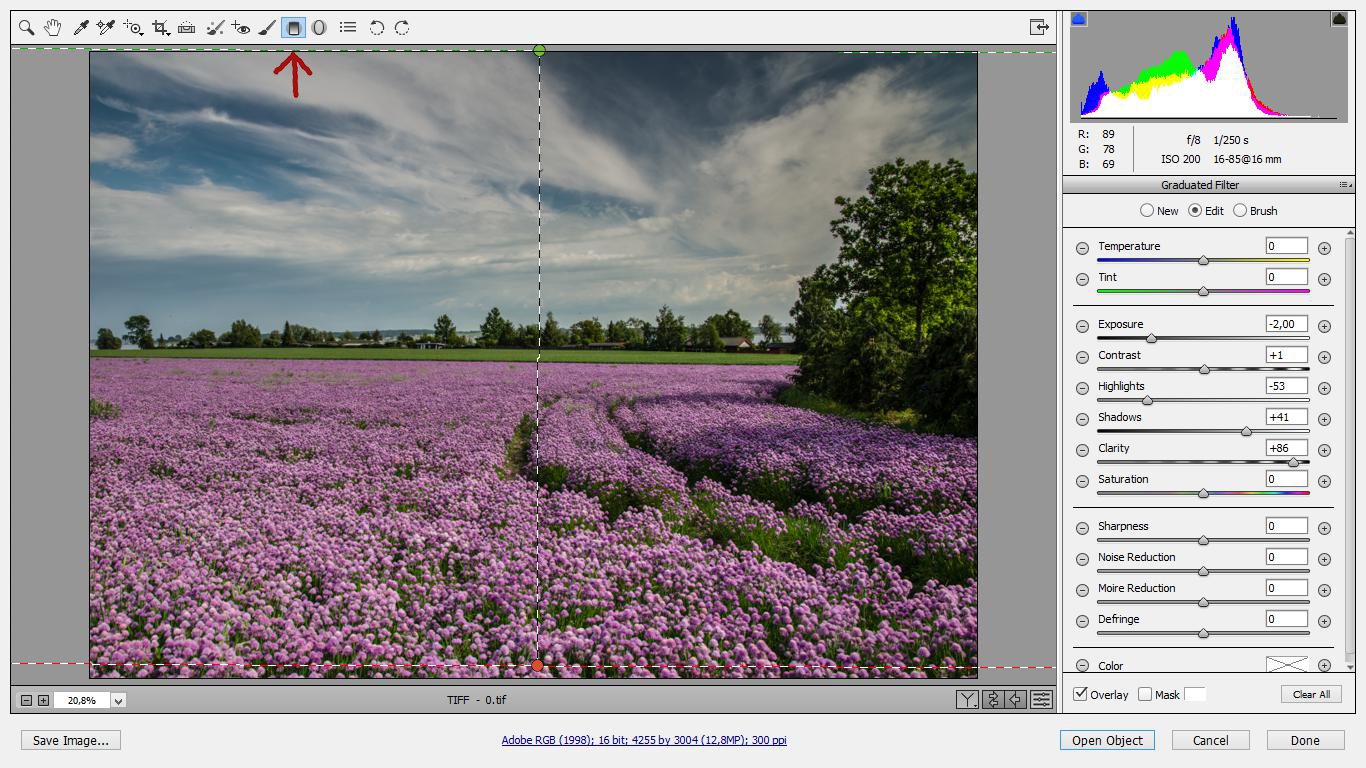This screenshot has height=768, width=1366.
Task: Click the Exposure slider handle
Action: [1151, 339]
